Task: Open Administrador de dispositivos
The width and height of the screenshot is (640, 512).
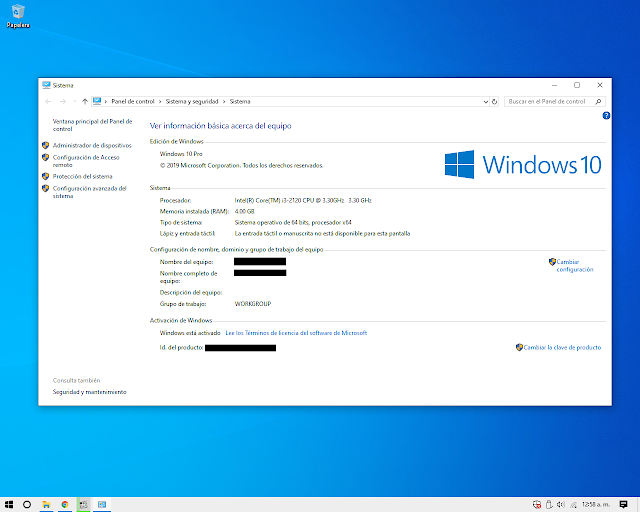Action: pyautogui.click(x=92, y=145)
